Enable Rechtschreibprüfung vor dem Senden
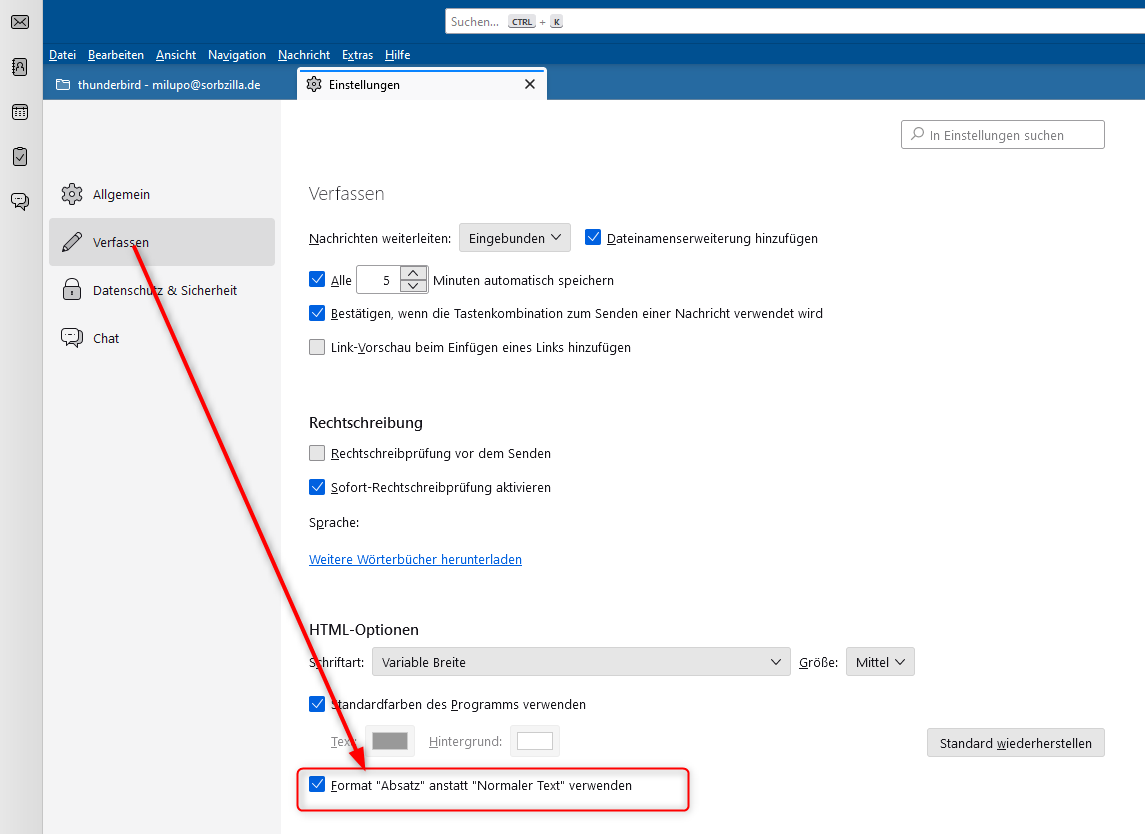Screen dimensions: 1145x834 317,453
